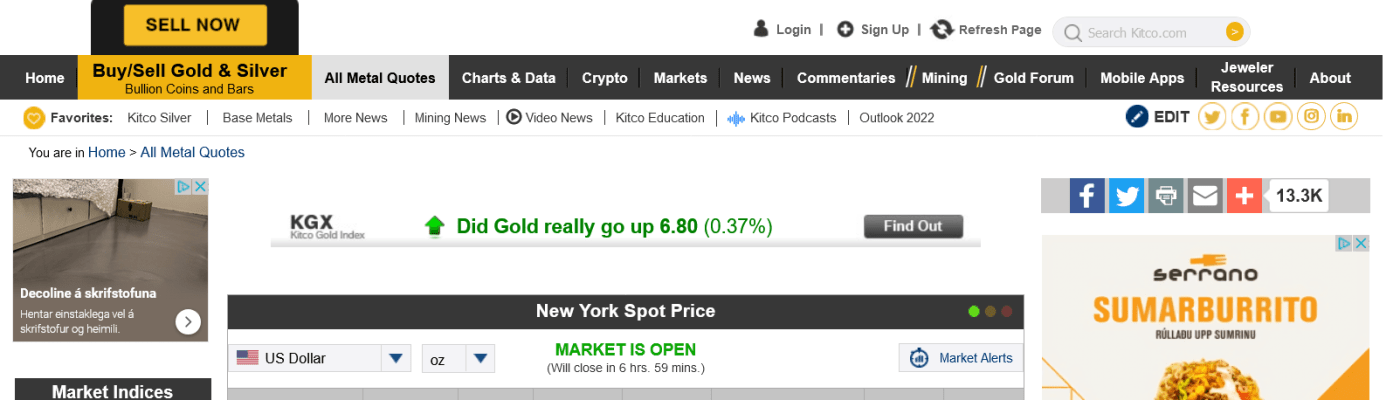Edit the favorites bar

click(x=1158, y=117)
